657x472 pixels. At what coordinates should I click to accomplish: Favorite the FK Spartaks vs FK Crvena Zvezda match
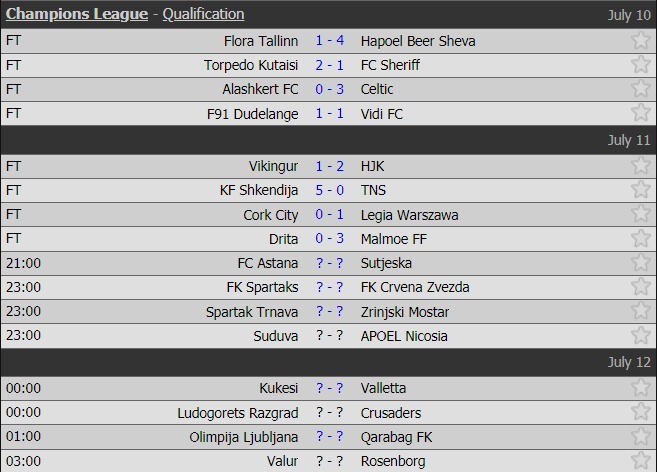641,287
